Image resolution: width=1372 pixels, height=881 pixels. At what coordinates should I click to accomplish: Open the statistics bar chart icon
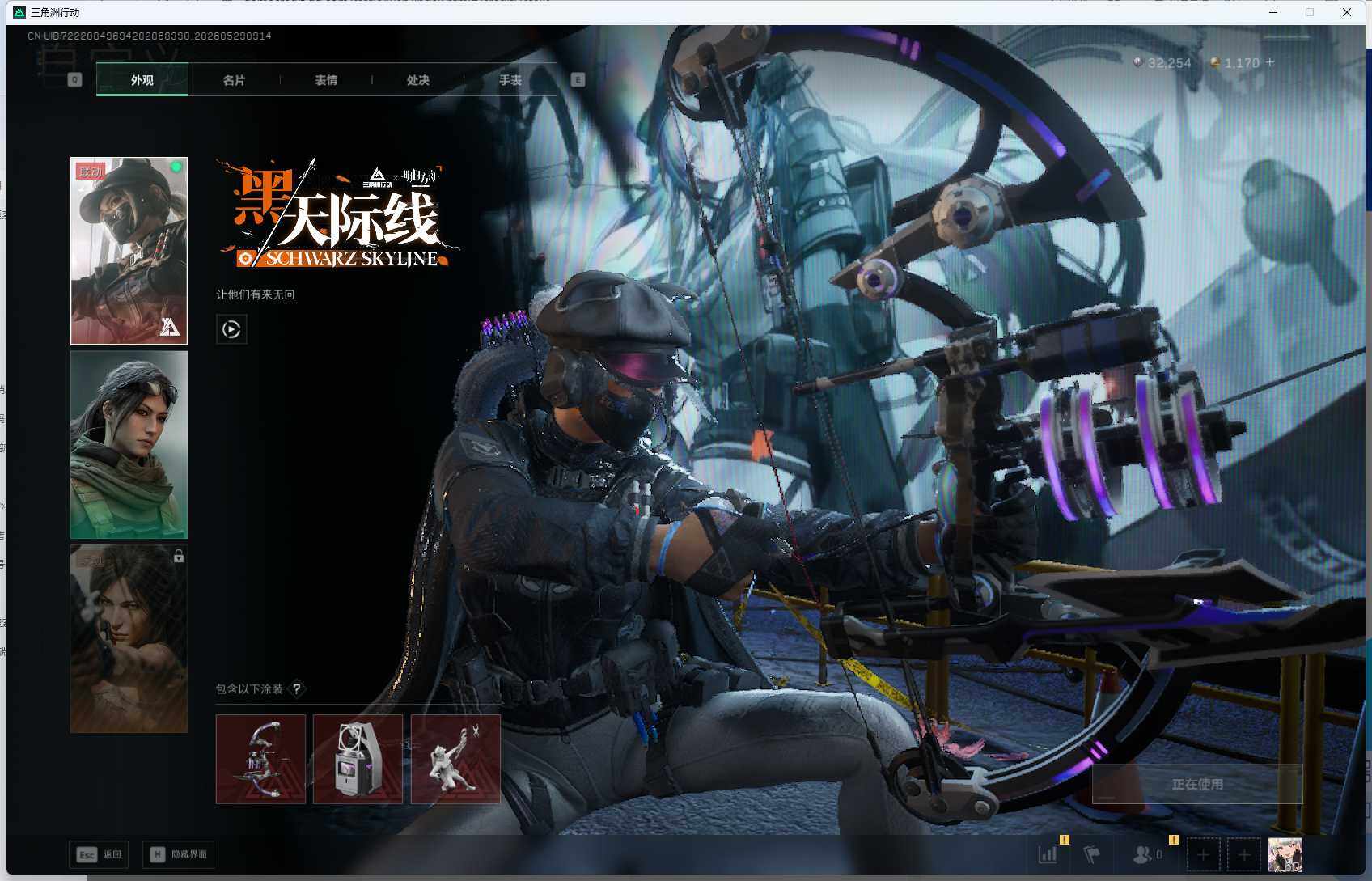coord(1048,854)
